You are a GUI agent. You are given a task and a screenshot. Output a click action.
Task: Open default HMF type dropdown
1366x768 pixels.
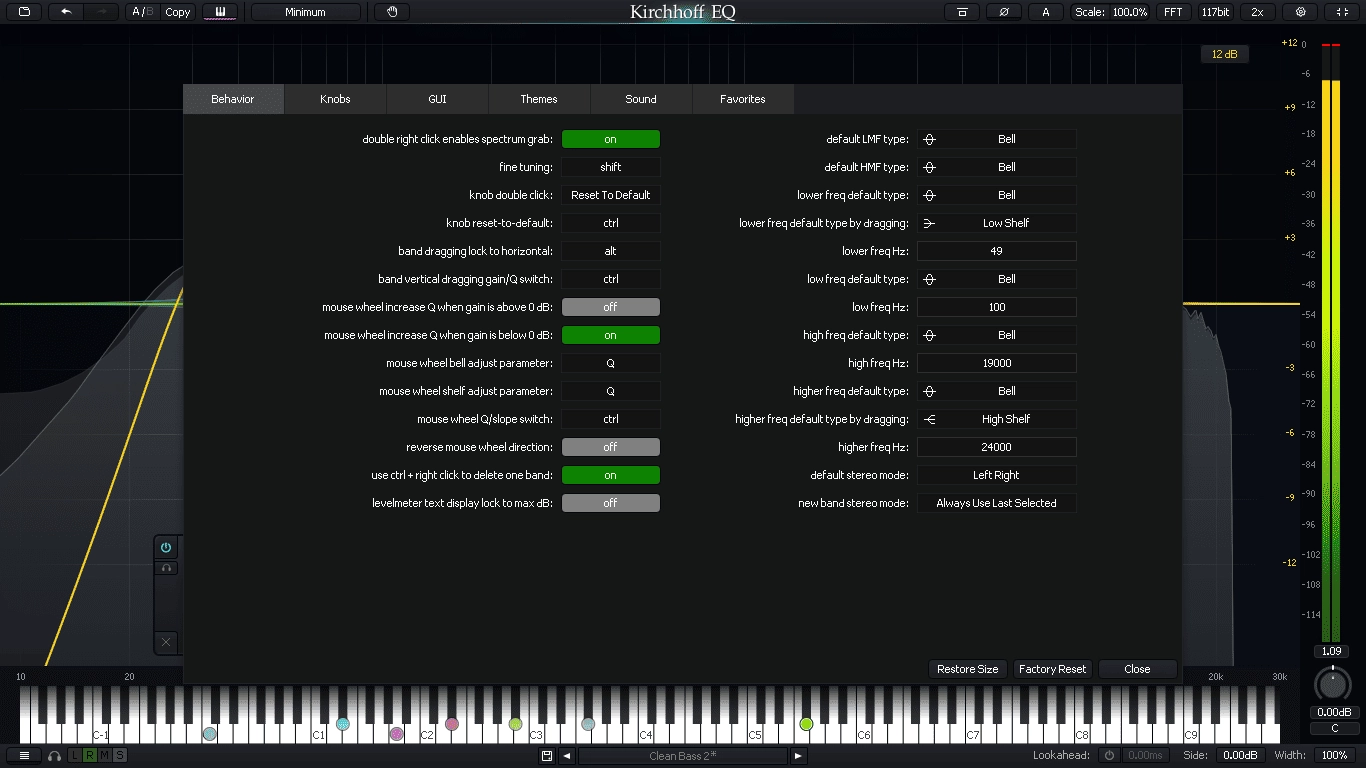(x=997, y=167)
